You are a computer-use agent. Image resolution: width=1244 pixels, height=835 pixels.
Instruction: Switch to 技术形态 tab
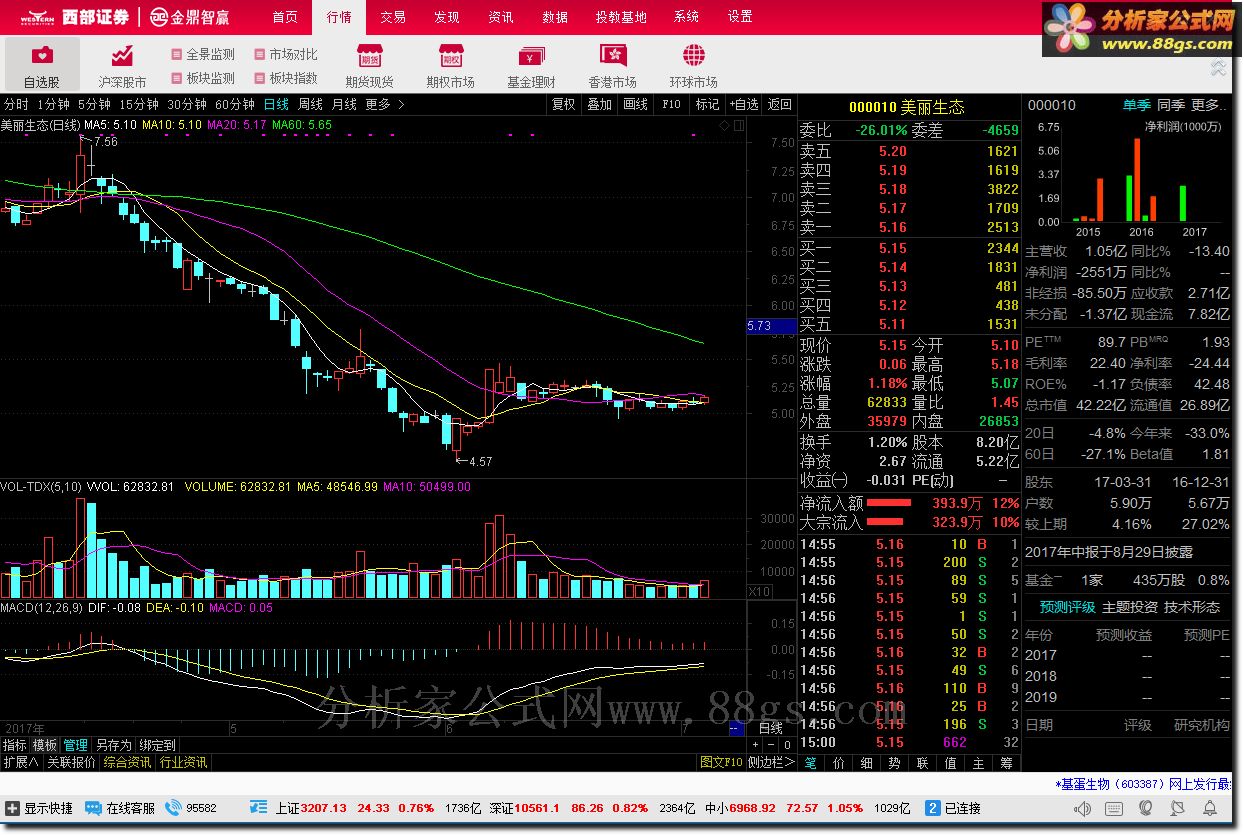[x=1192, y=607]
